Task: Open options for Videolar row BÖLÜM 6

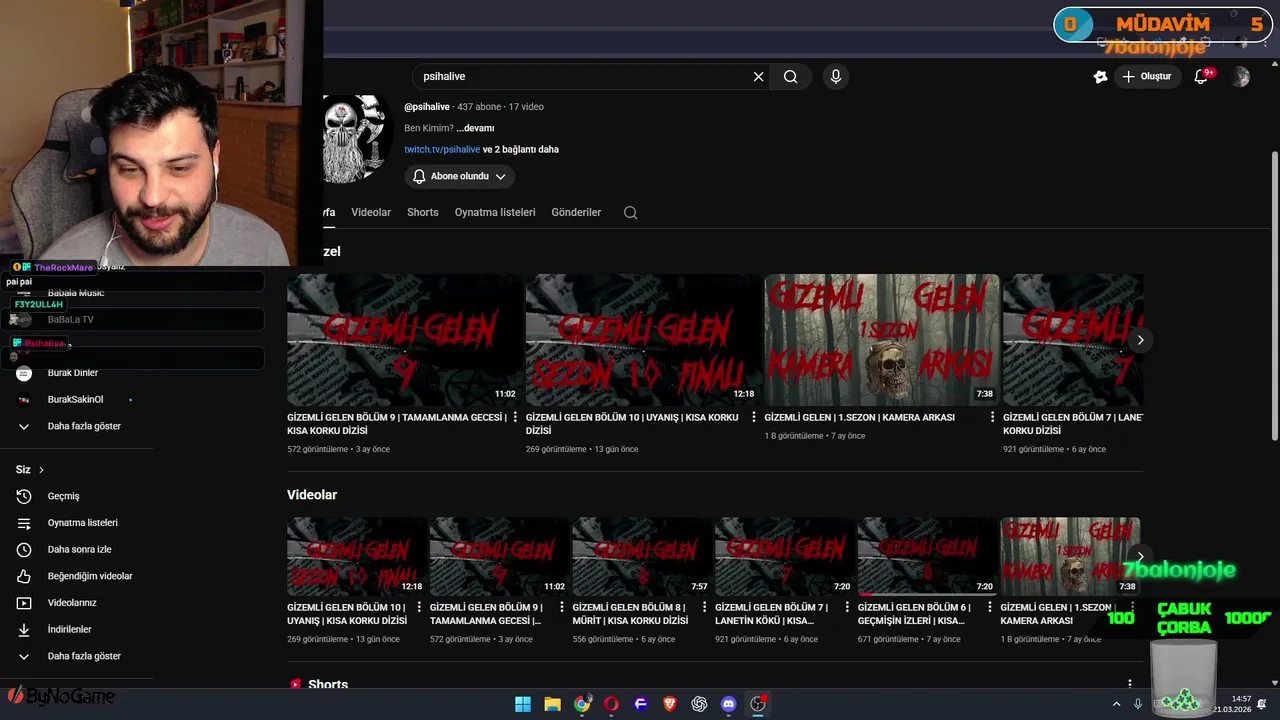Action: coord(990,607)
